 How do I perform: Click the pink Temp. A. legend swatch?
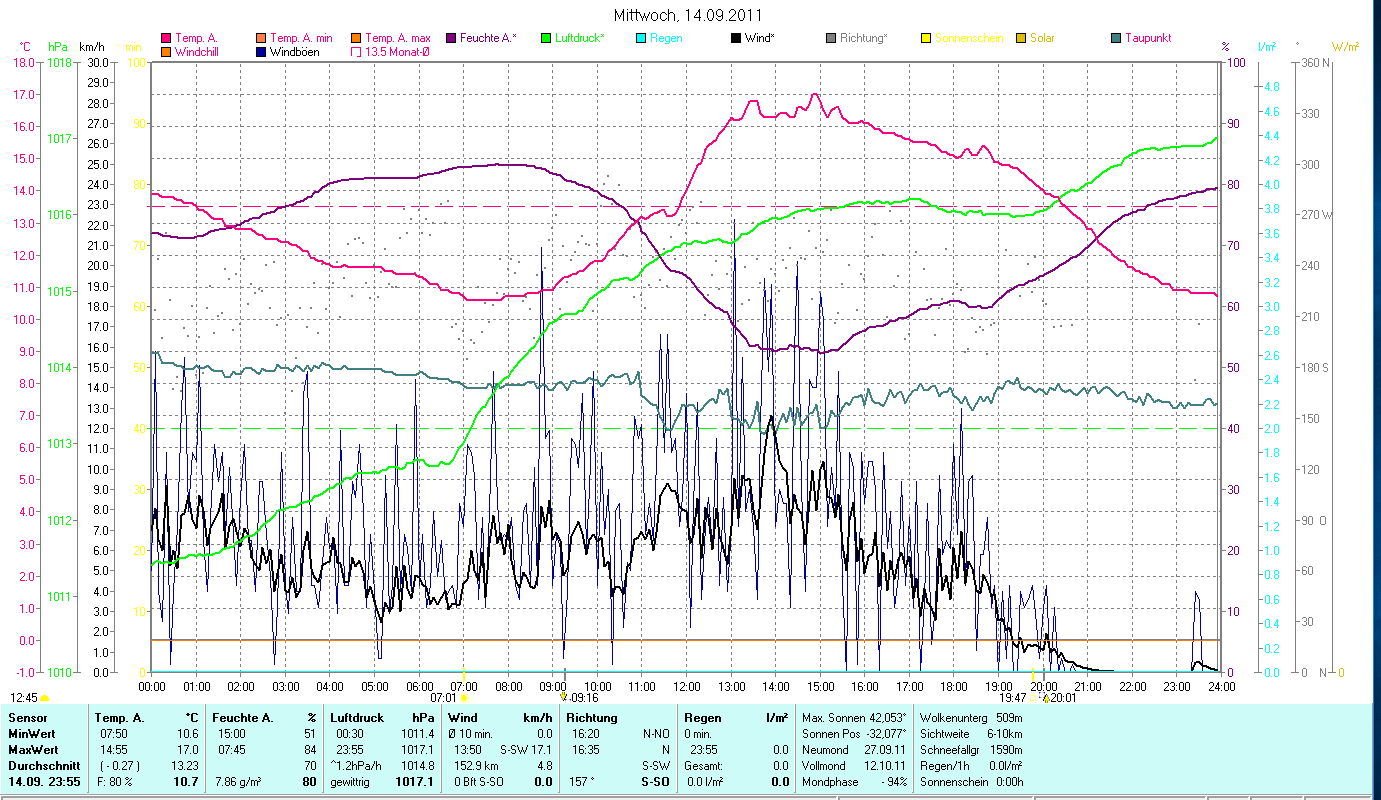(165, 38)
